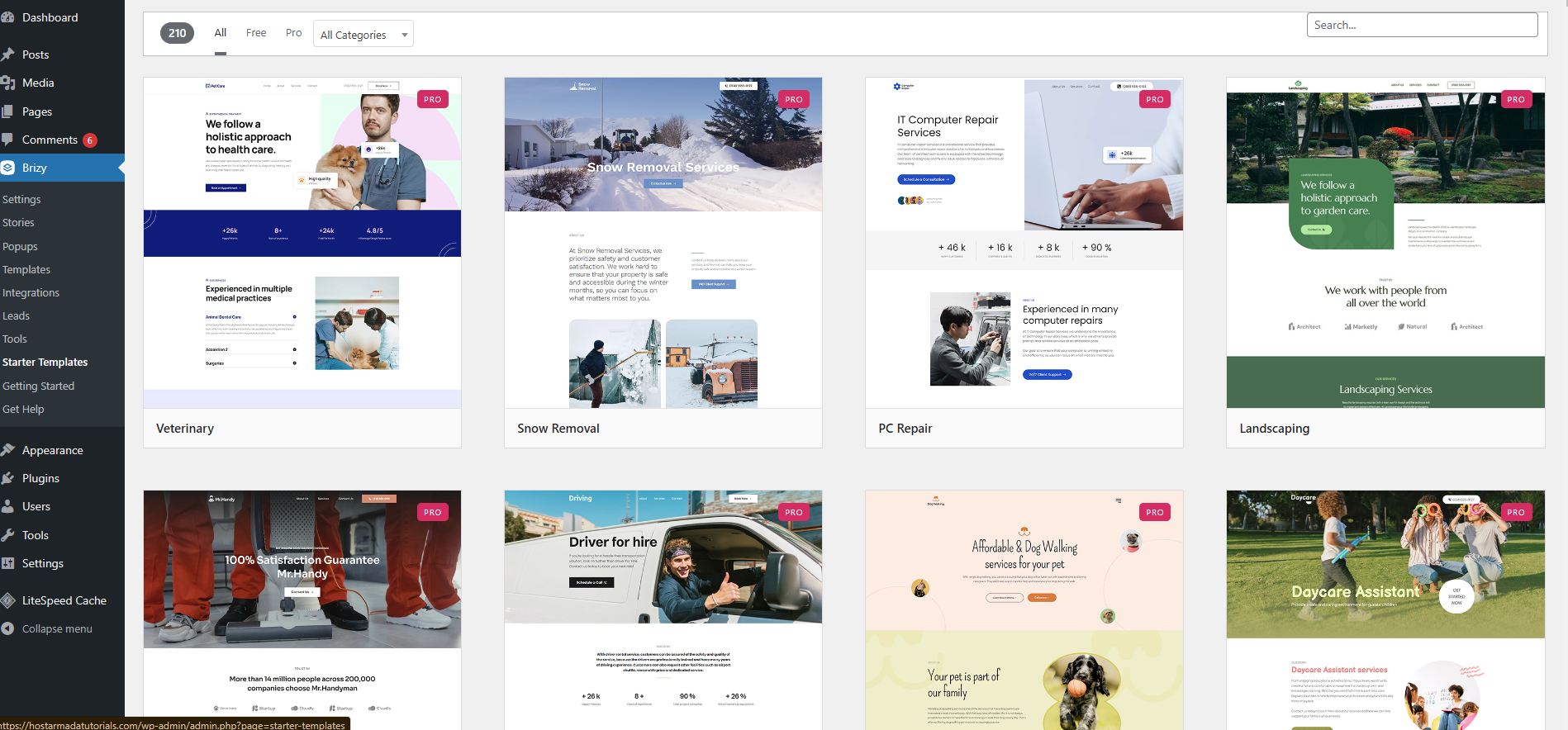Click the PRO badge on PC Repair template
Screen dimensions: 1568x730
click(1155, 99)
